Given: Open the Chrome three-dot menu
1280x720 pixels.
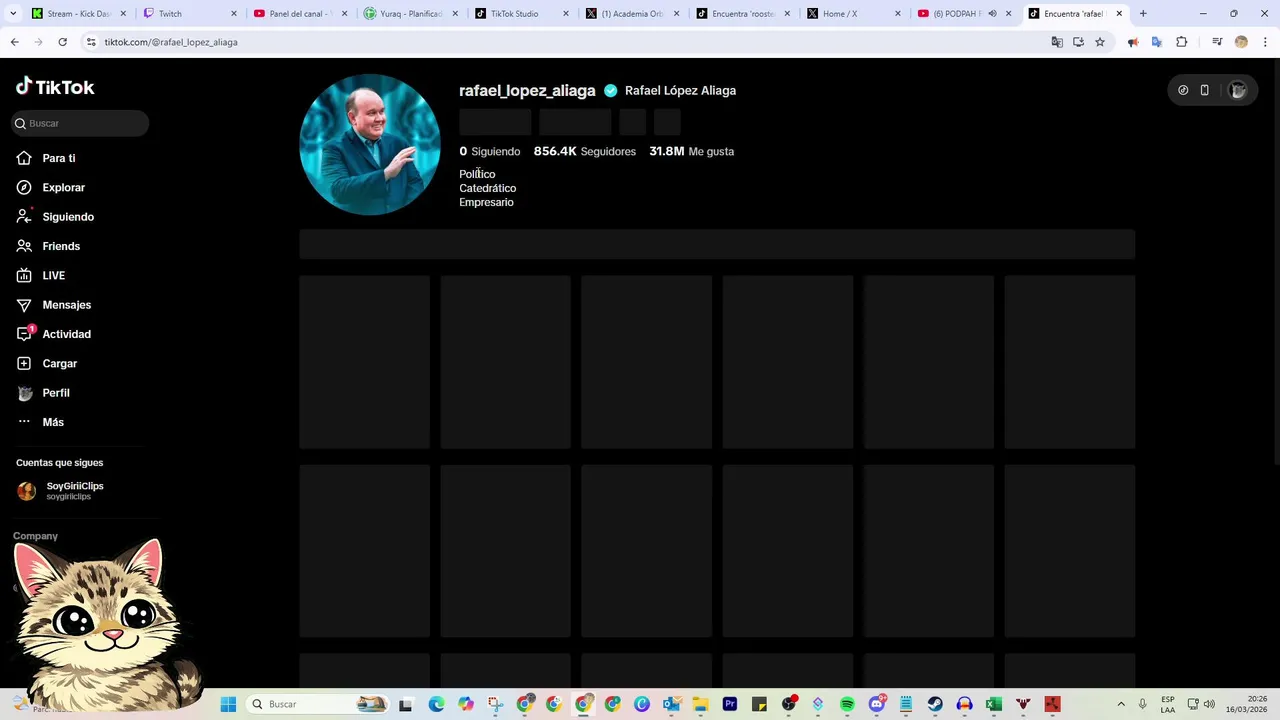Looking at the screenshot, I should [x=1265, y=42].
